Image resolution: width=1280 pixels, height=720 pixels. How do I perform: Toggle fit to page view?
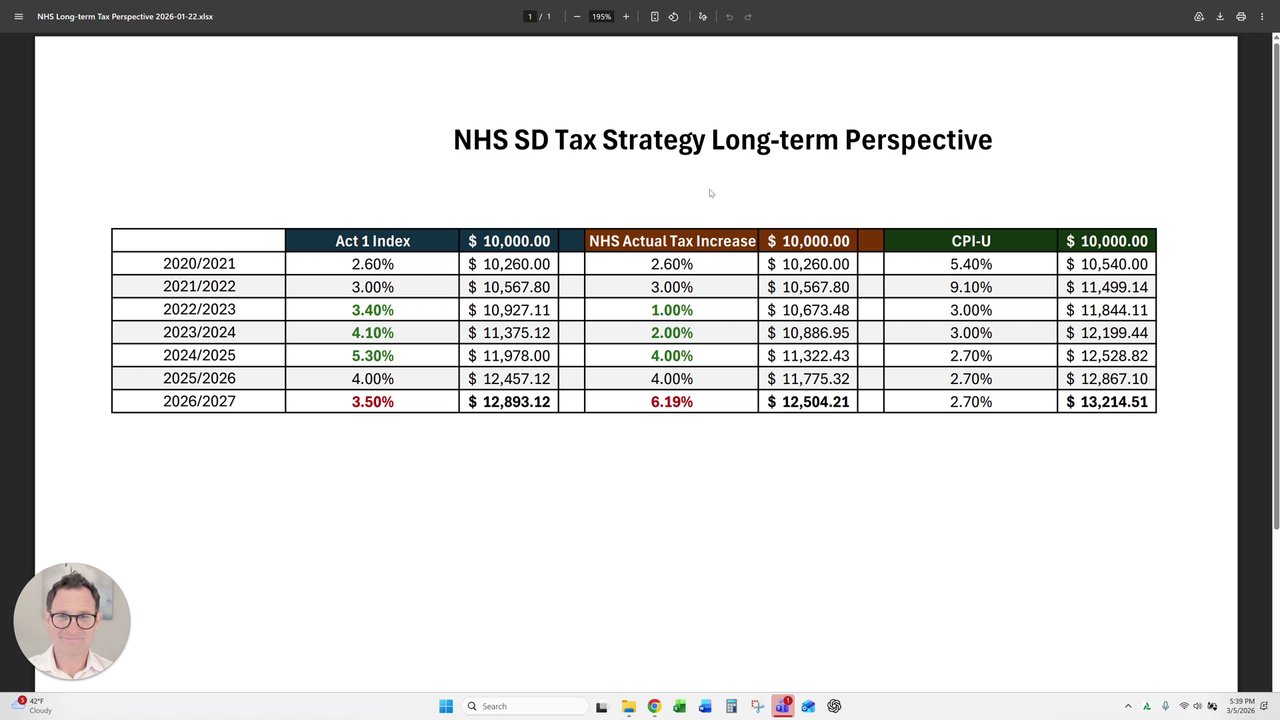[655, 16]
